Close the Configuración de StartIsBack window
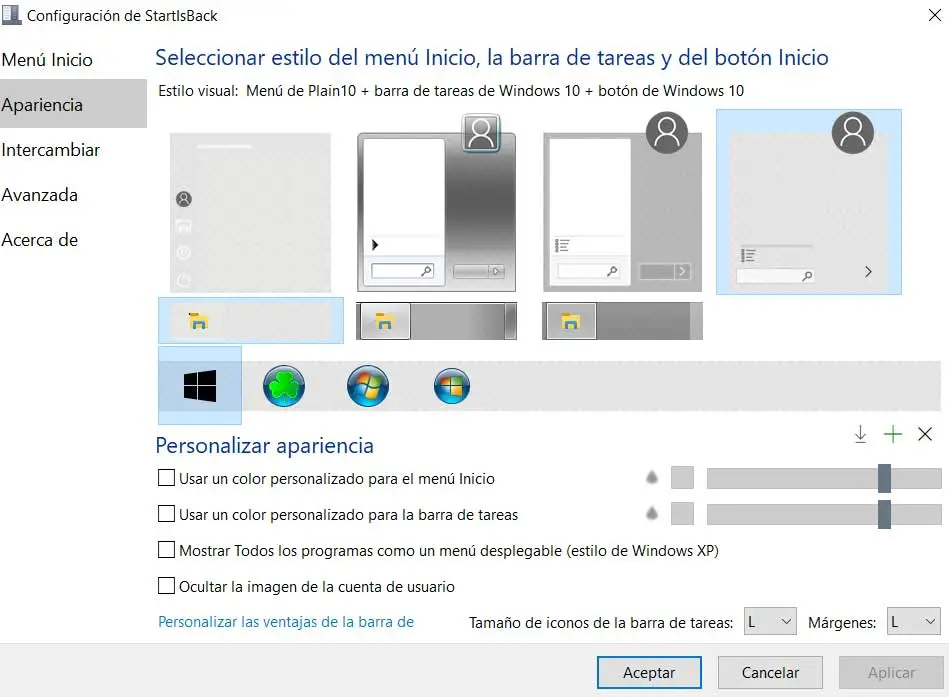Screen dimensions: 949x697 click(934, 15)
